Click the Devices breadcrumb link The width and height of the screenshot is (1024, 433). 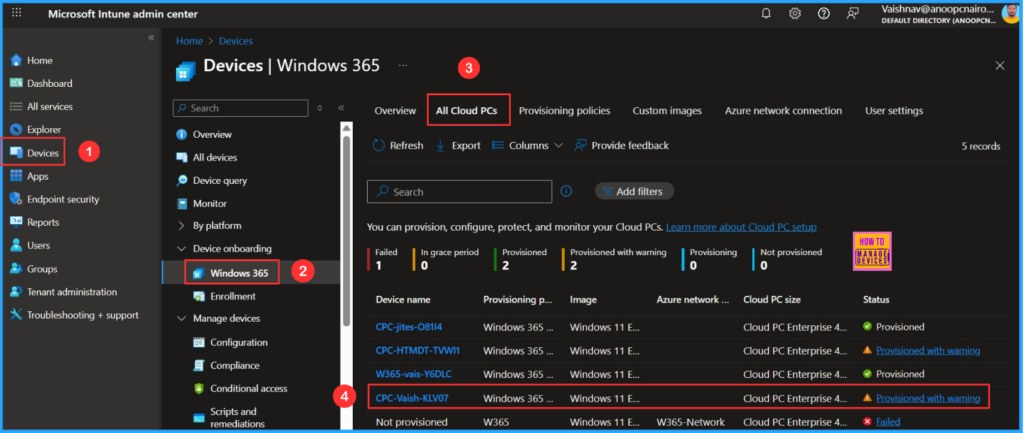tap(236, 40)
